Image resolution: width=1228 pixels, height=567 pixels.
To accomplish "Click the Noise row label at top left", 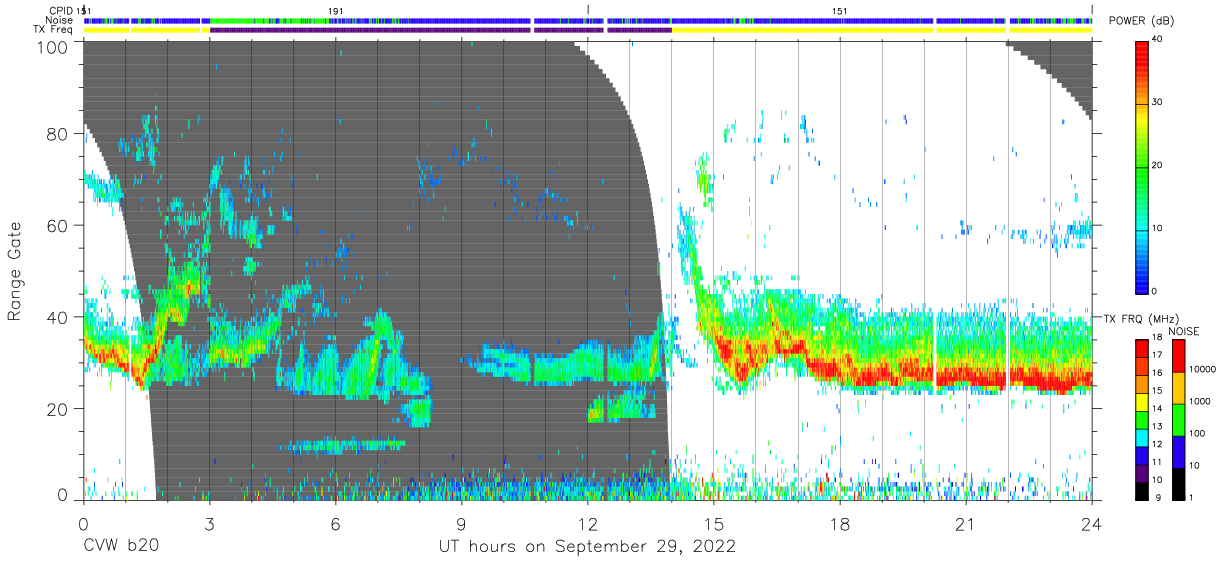I will pos(59,20).
